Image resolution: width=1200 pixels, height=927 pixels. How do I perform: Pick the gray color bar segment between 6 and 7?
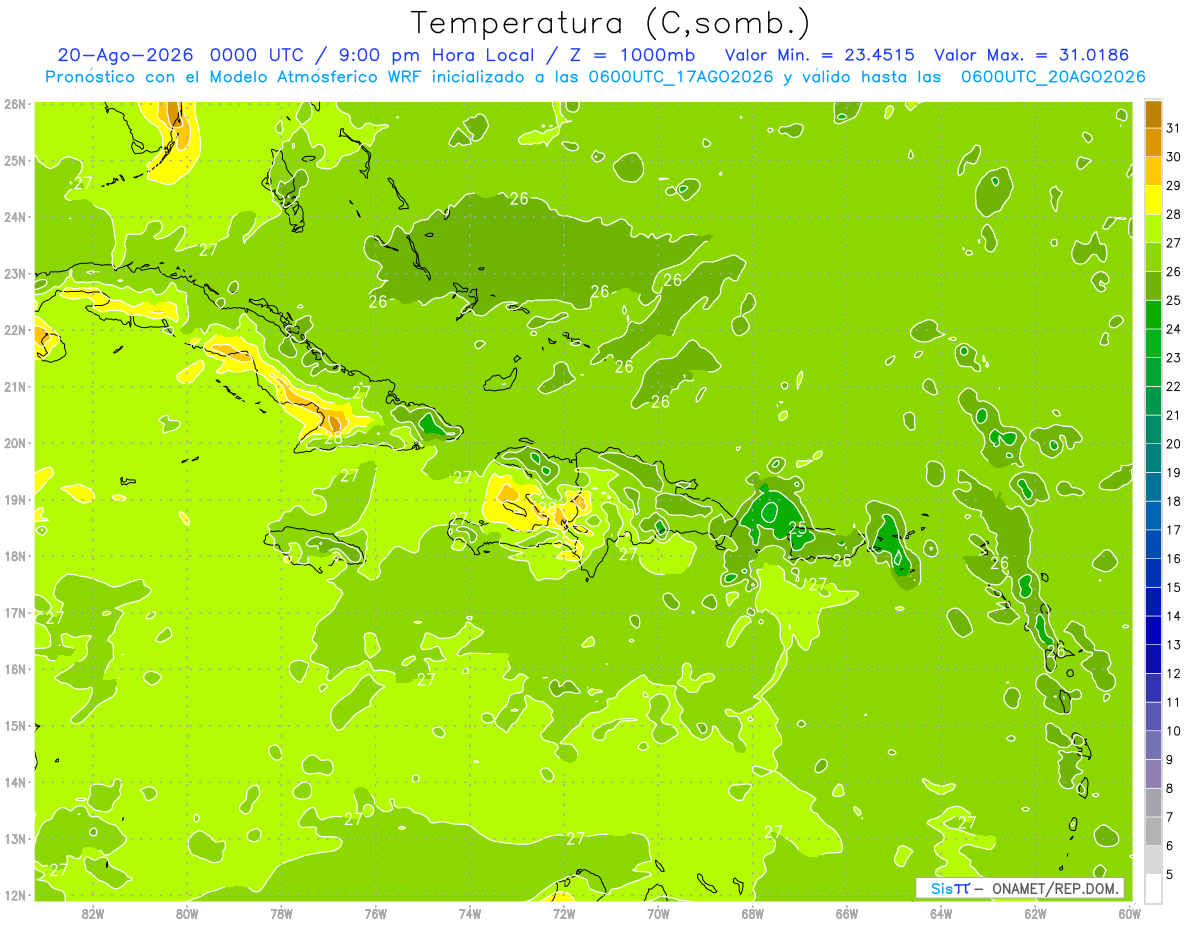1153,831
